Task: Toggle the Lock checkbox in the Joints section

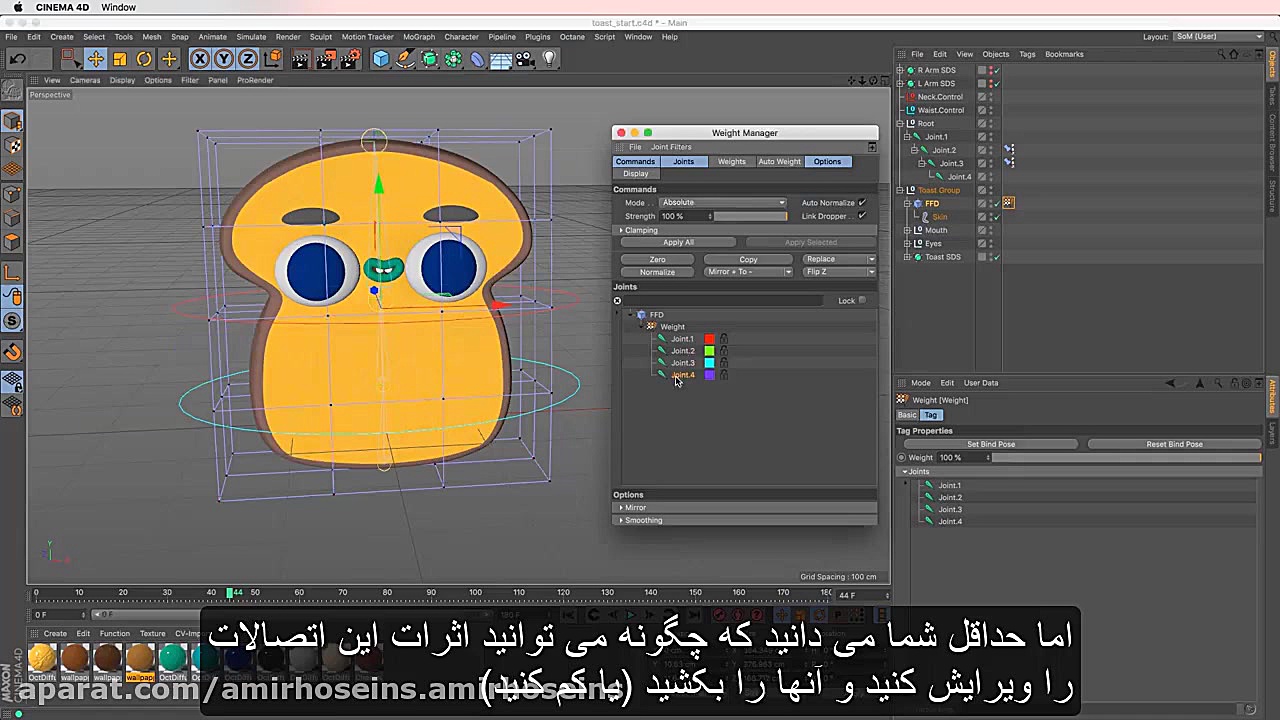Action: (861, 300)
